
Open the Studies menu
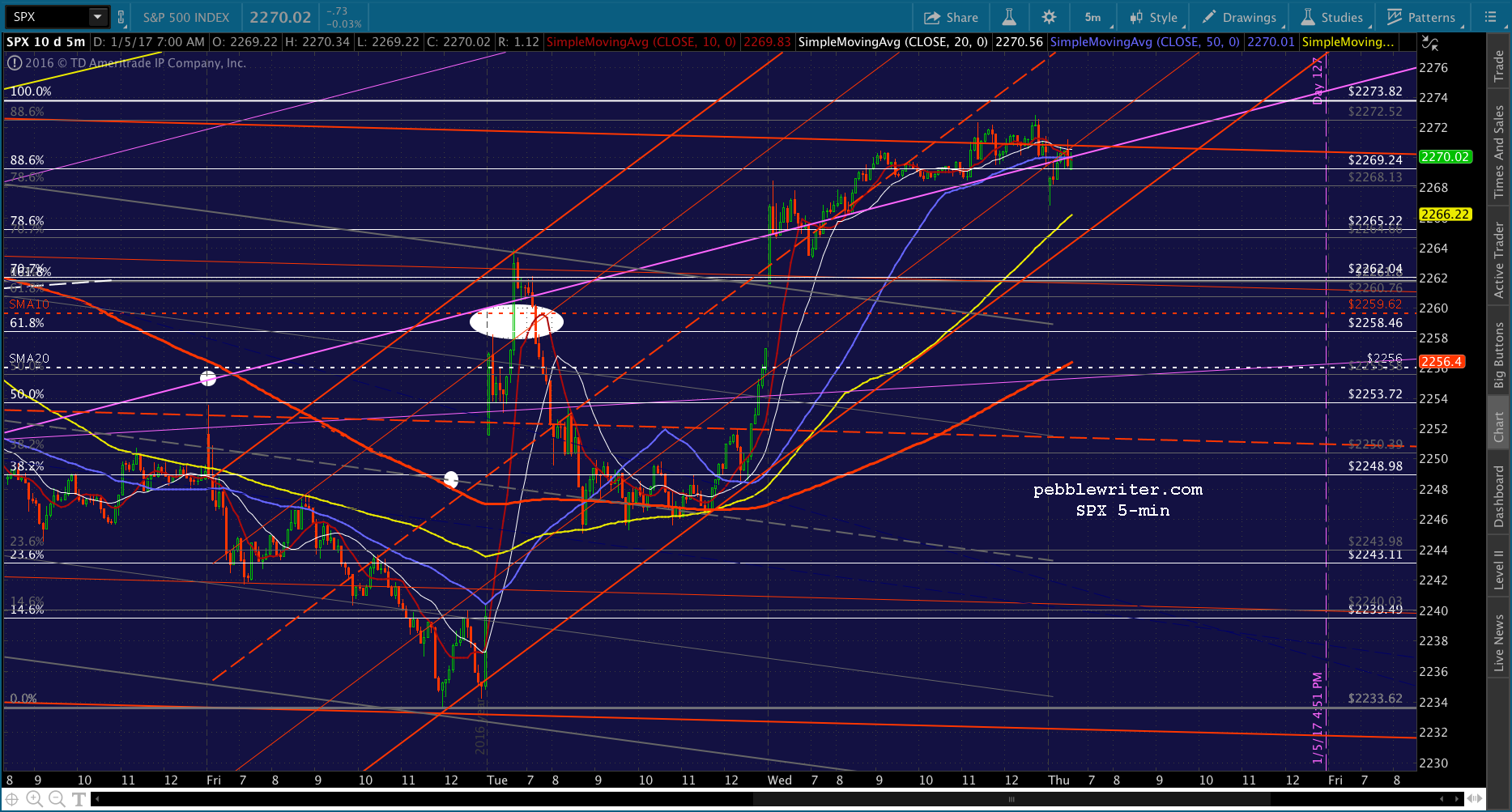pyautogui.click(x=1333, y=17)
